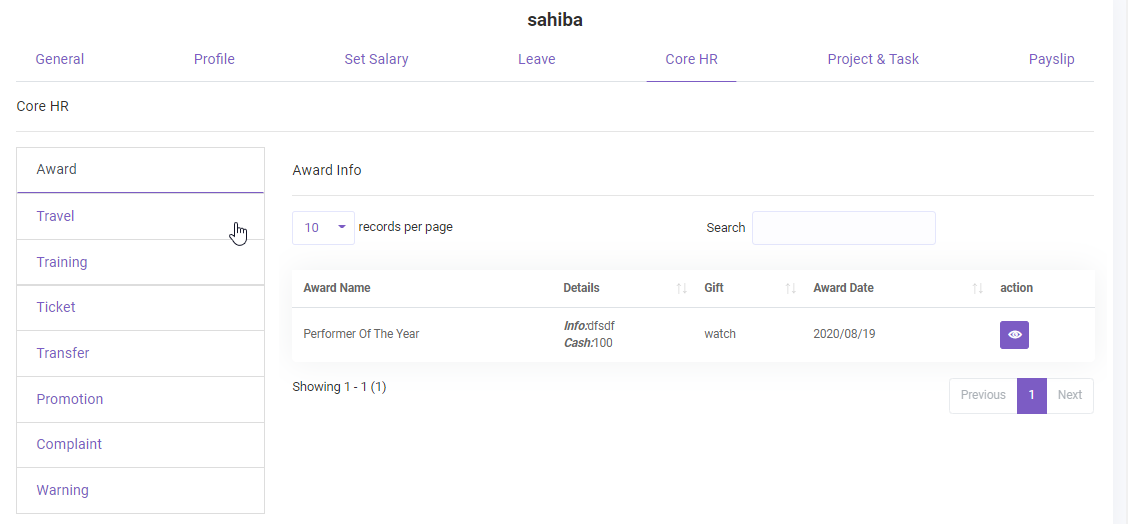Switch to Payslip tab
This screenshot has height=524, width=1128.
pyautogui.click(x=1051, y=59)
